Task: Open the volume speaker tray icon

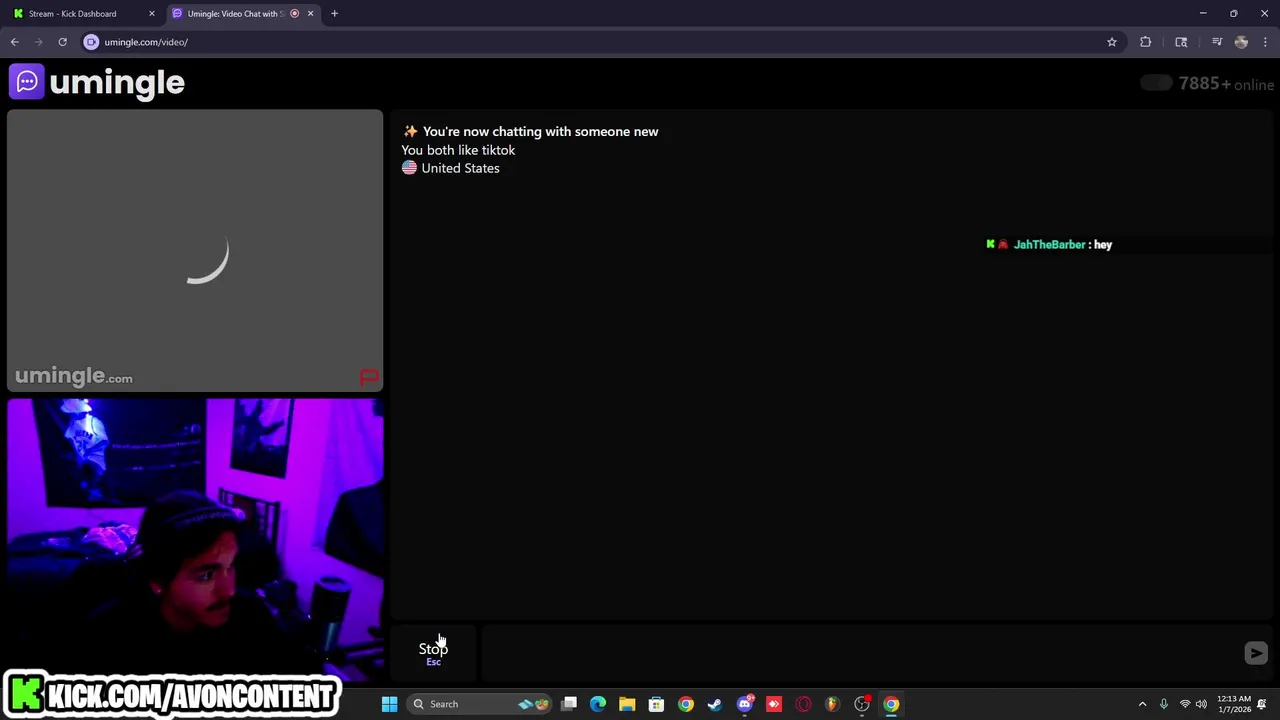Action: tap(1201, 704)
